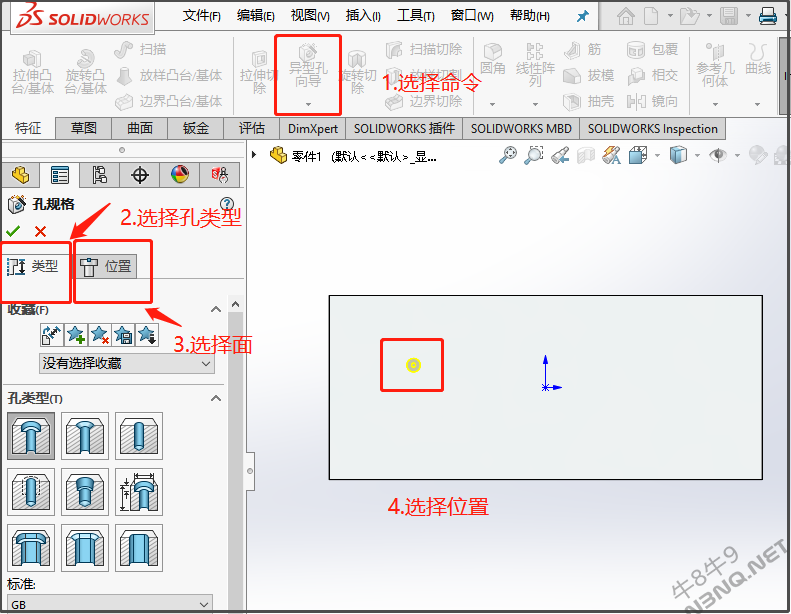The width and height of the screenshot is (791, 614).
Task: Collapse the 孔类型(T) section
Action: (x=216, y=398)
